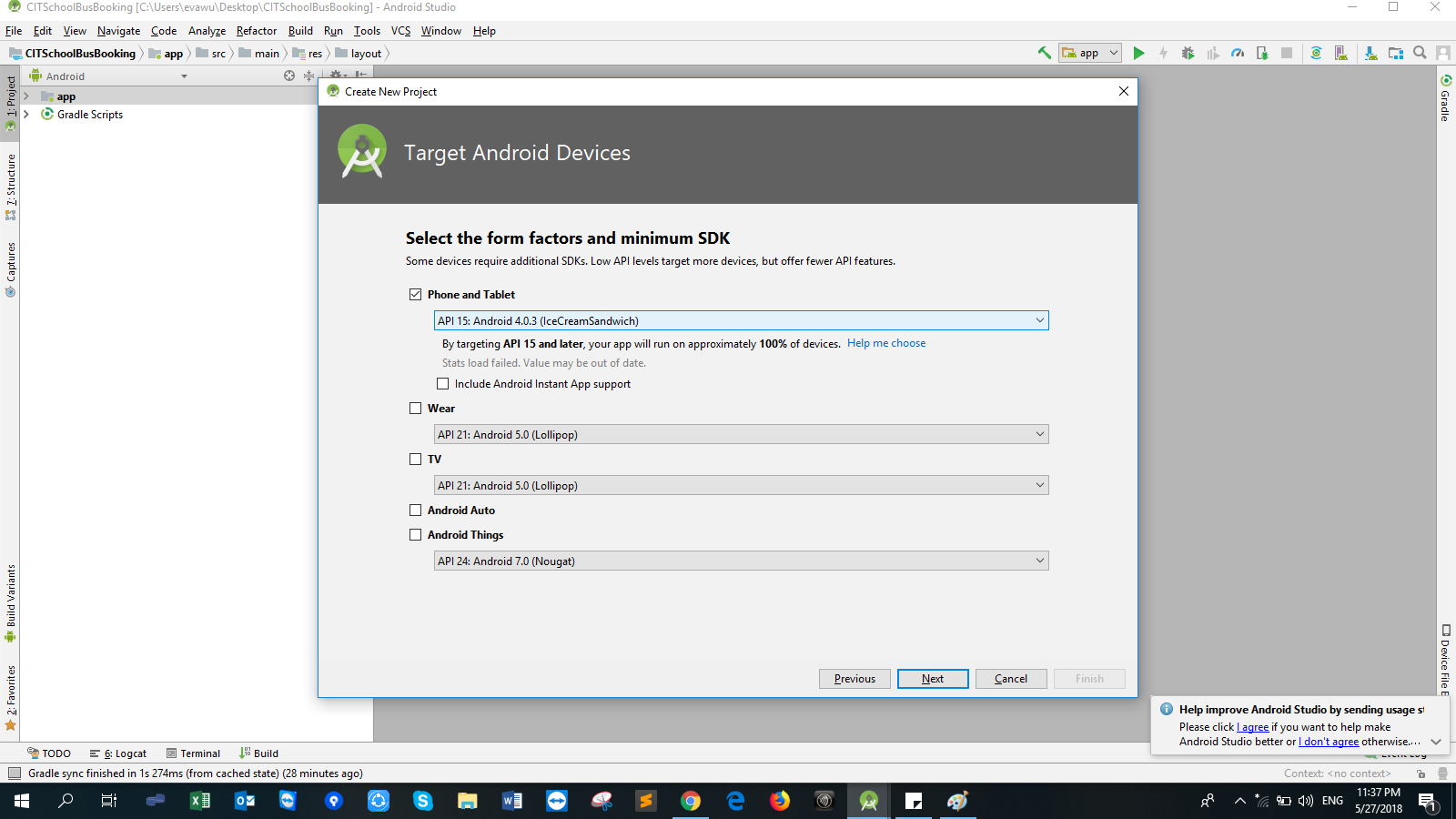Open the File menu

14,31
